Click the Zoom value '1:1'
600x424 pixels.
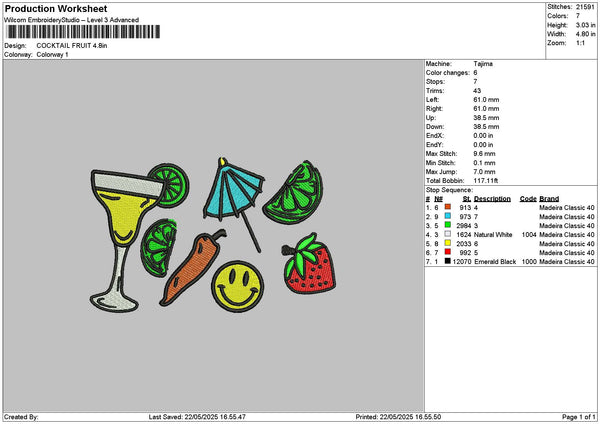point(580,43)
